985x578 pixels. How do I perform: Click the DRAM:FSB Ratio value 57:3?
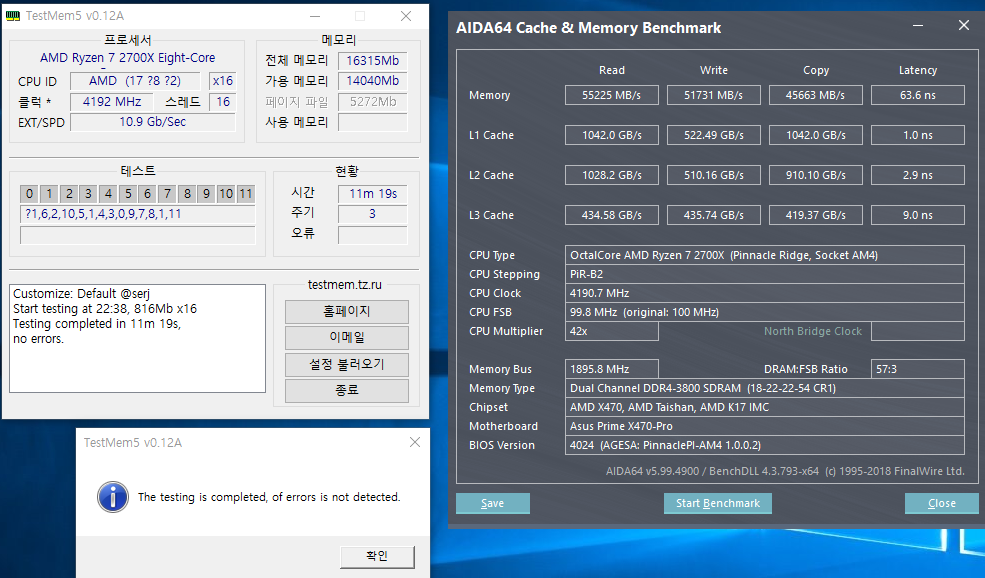[x=918, y=369]
